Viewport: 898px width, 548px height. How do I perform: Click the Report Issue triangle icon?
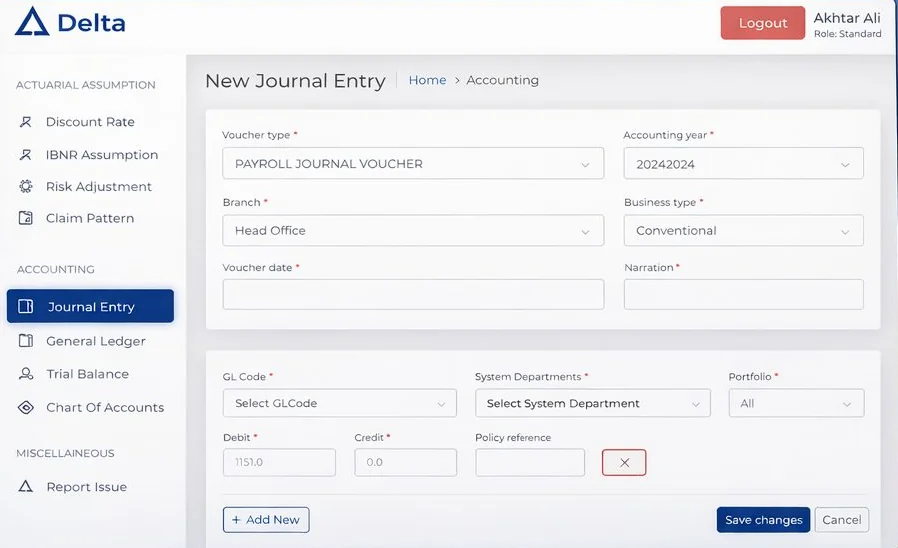[25, 487]
